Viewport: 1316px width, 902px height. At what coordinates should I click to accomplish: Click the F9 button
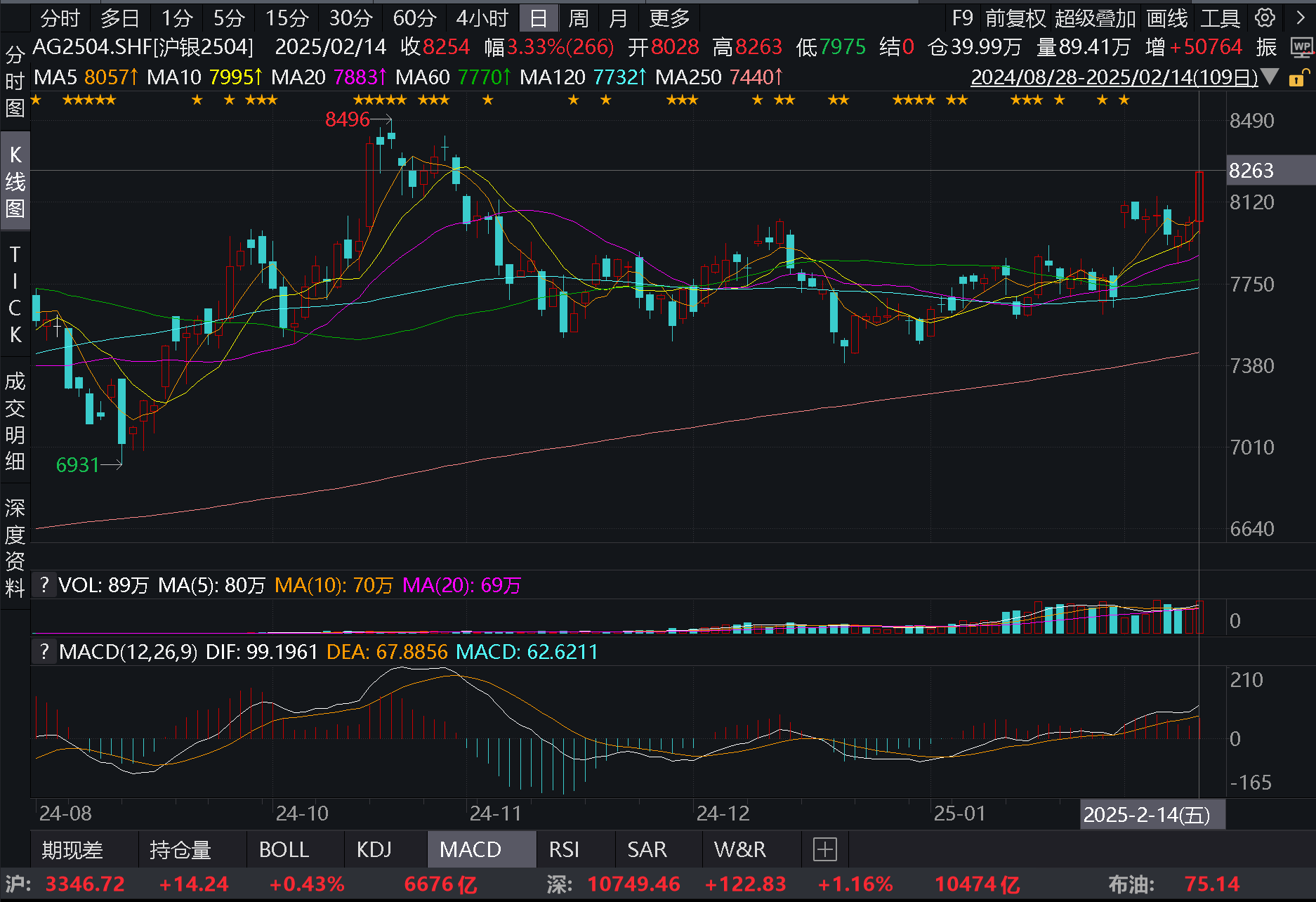[962, 18]
